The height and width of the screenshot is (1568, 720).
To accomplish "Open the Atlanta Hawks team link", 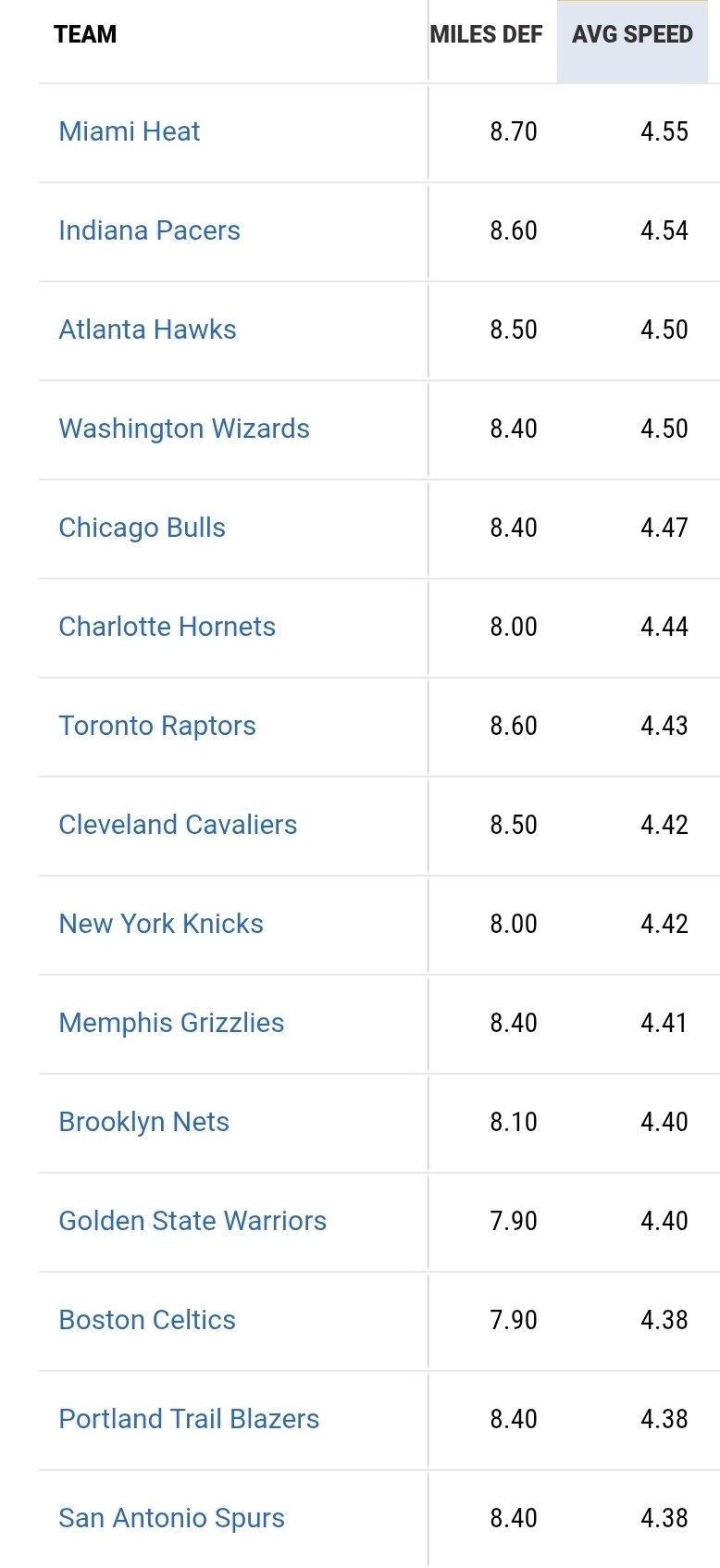I will [x=147, y=330].
